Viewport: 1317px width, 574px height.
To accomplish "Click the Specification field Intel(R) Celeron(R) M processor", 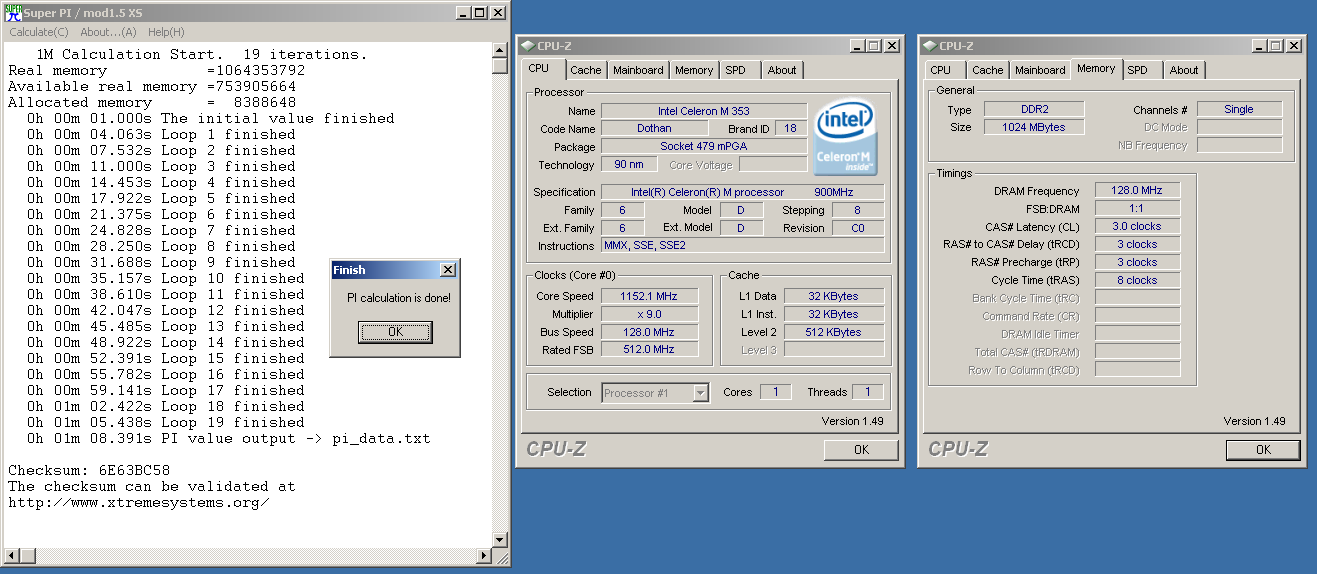I will (742, 192).
